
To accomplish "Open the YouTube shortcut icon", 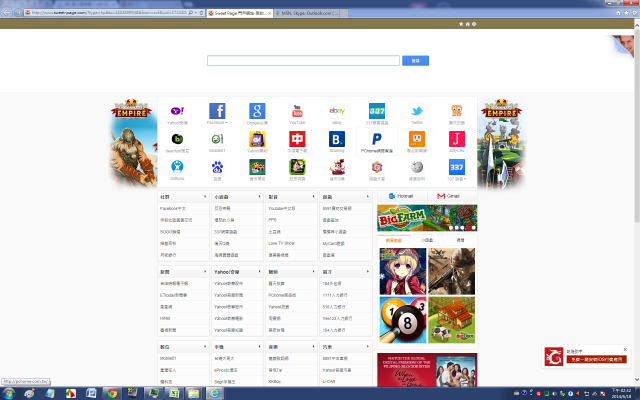I will (297, 111).
